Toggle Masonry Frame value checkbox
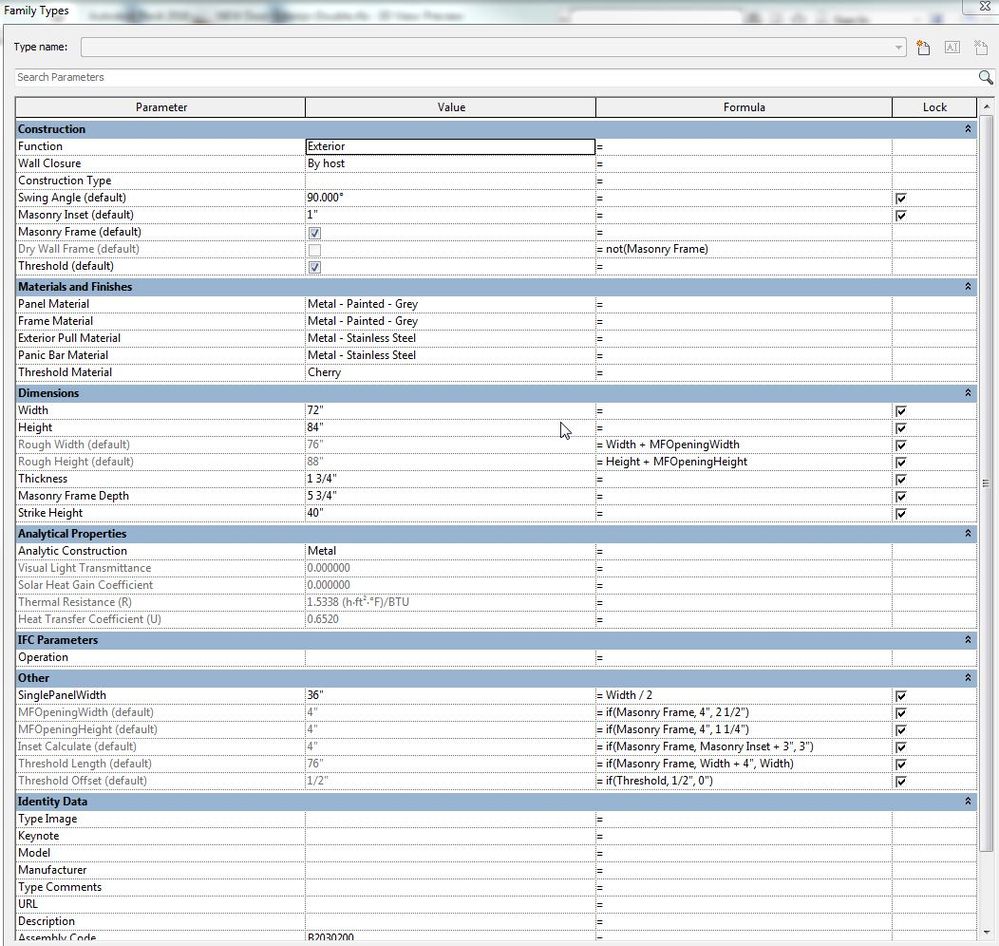 click(x=315, y=233)
